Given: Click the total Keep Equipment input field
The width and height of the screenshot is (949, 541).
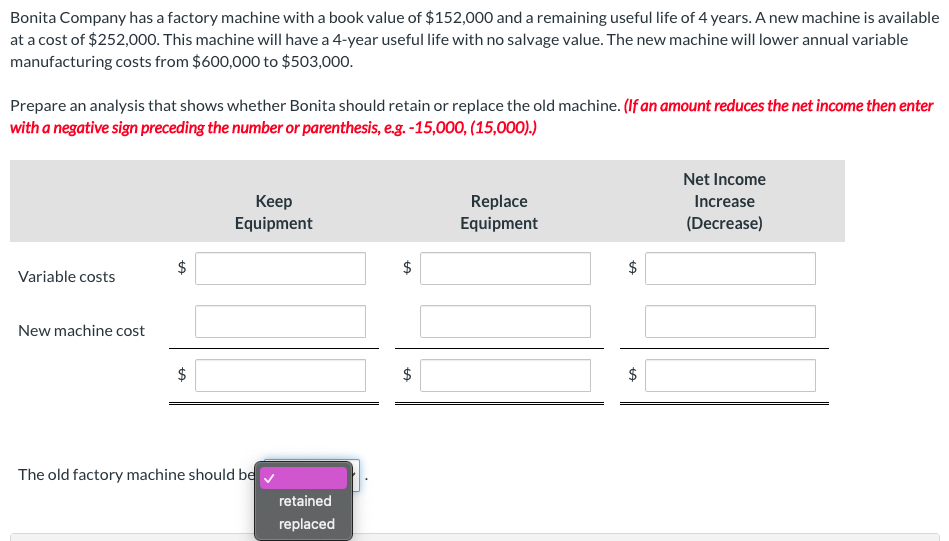Looking at the screenshot, I should click(280, 376).
